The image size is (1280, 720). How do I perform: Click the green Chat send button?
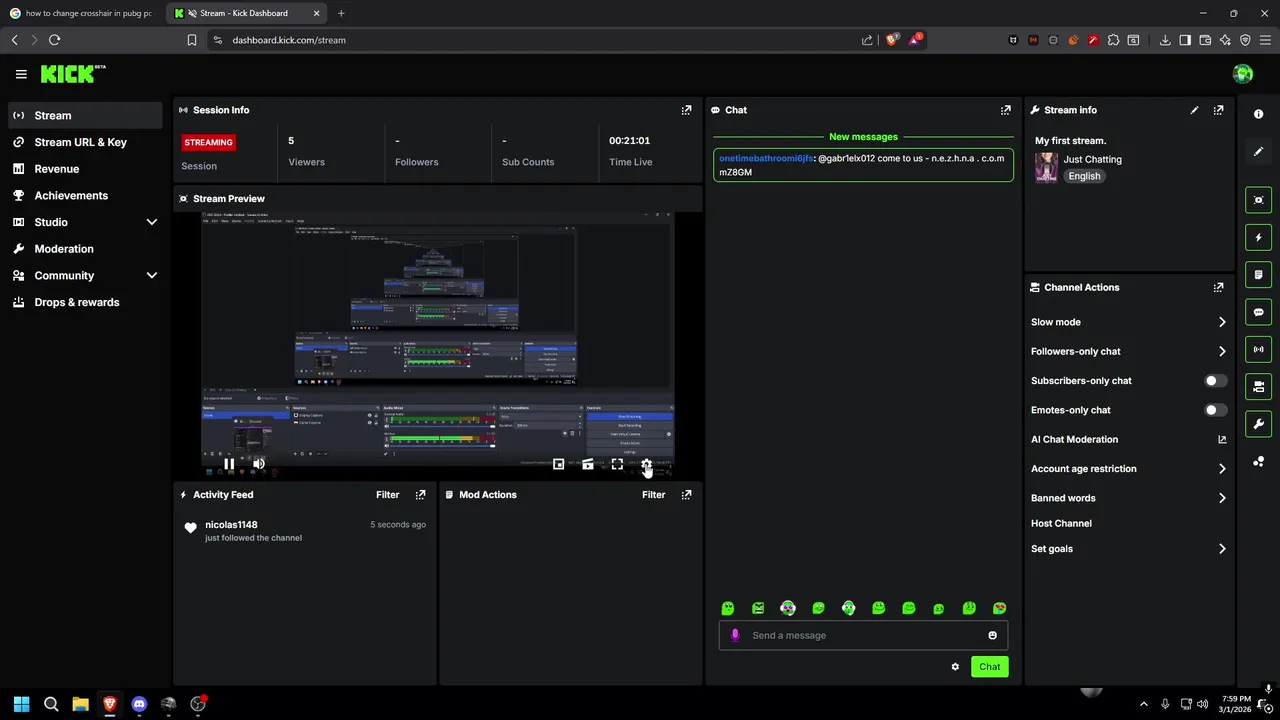coord(989,667)
